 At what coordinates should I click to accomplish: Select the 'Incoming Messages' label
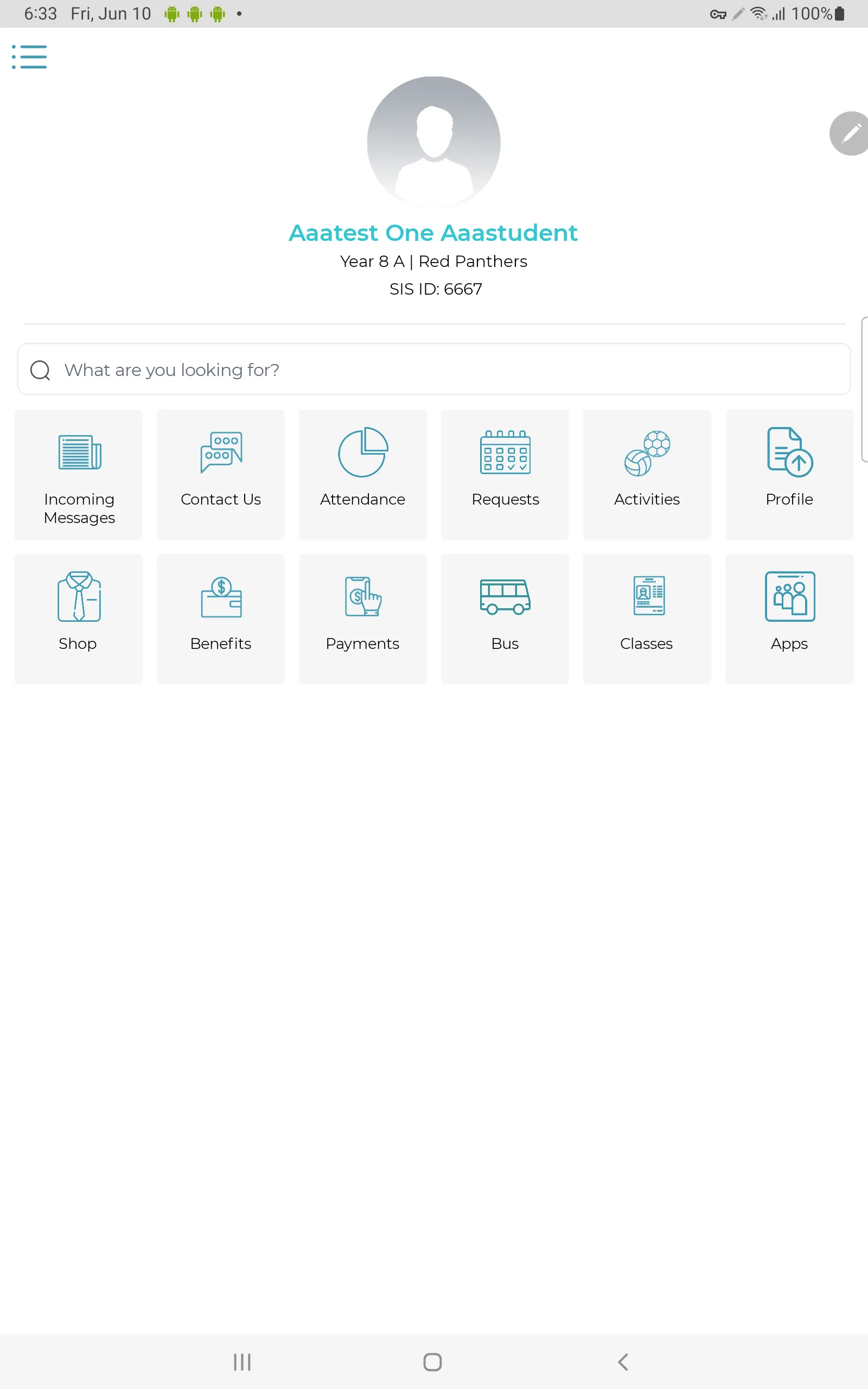click(x=79, y=508)
